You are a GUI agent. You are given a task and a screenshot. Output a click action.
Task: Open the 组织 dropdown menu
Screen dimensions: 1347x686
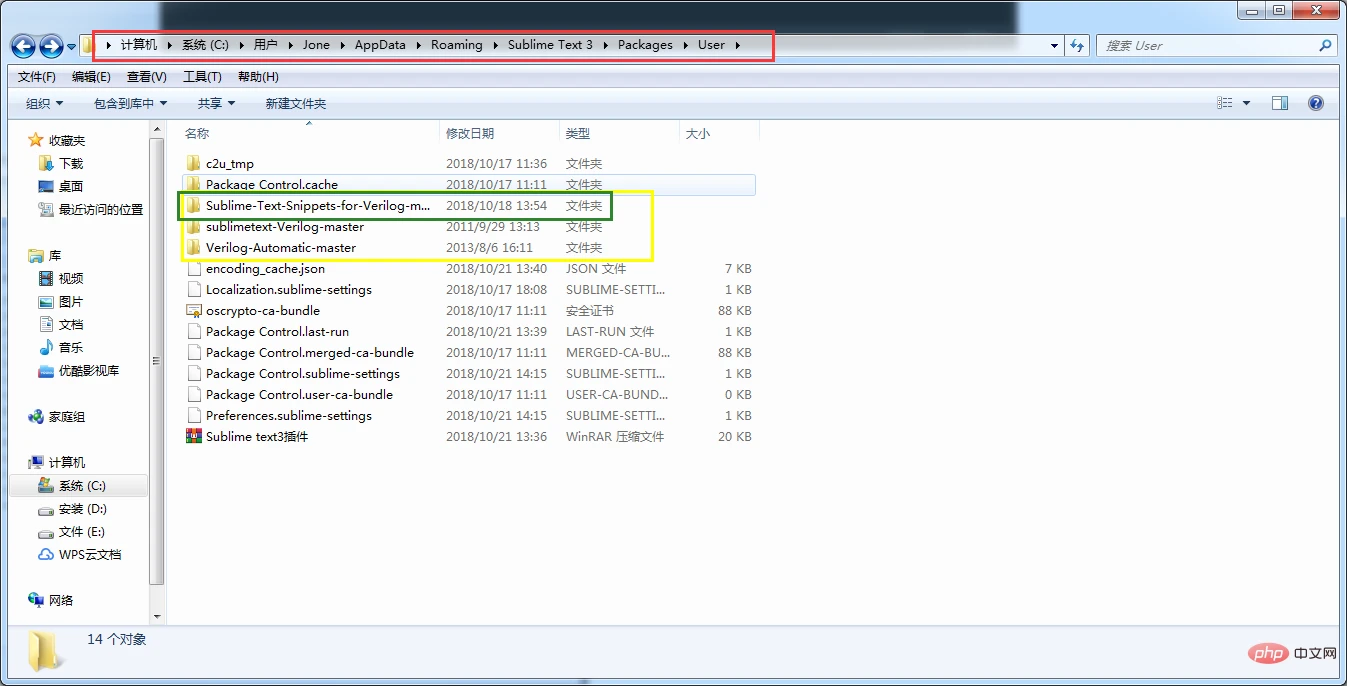44,103
